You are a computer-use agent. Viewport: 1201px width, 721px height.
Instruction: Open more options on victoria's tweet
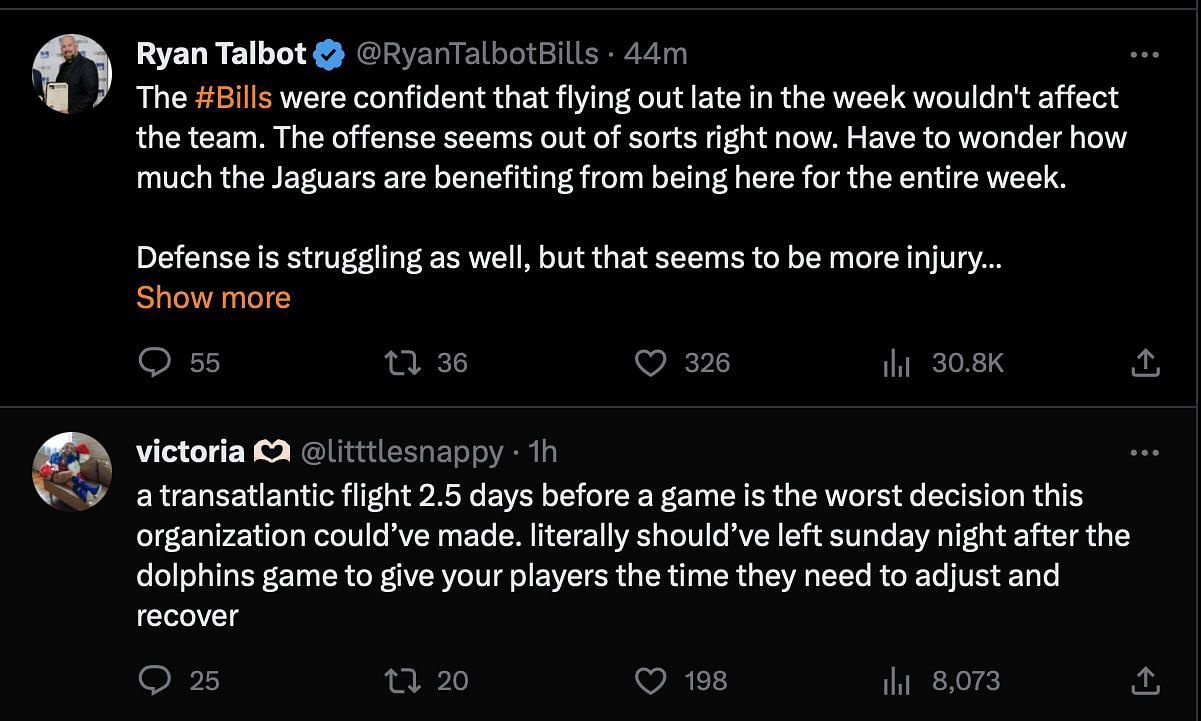tap(1144, 452)
